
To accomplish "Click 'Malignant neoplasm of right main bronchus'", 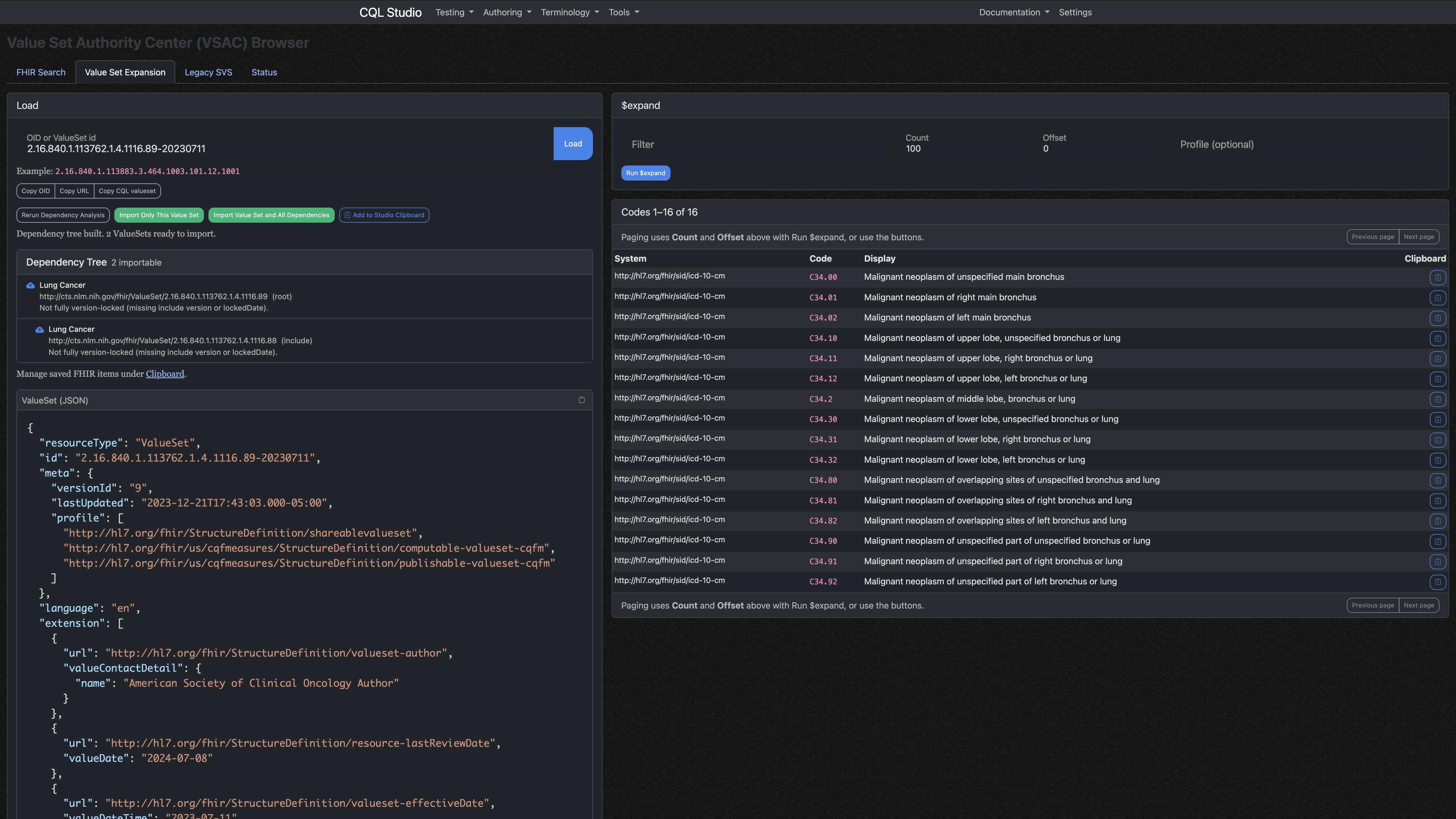I will tap(950, 297).
